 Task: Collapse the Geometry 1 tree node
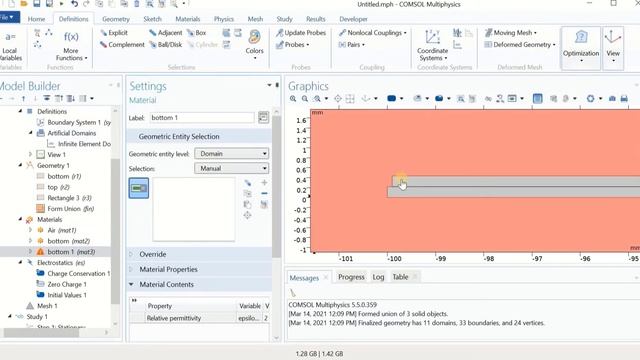20,165
